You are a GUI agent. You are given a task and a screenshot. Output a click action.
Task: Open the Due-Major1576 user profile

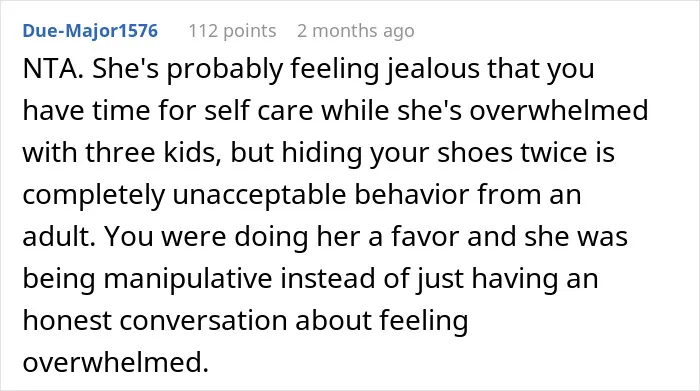[x=90, y=31]
